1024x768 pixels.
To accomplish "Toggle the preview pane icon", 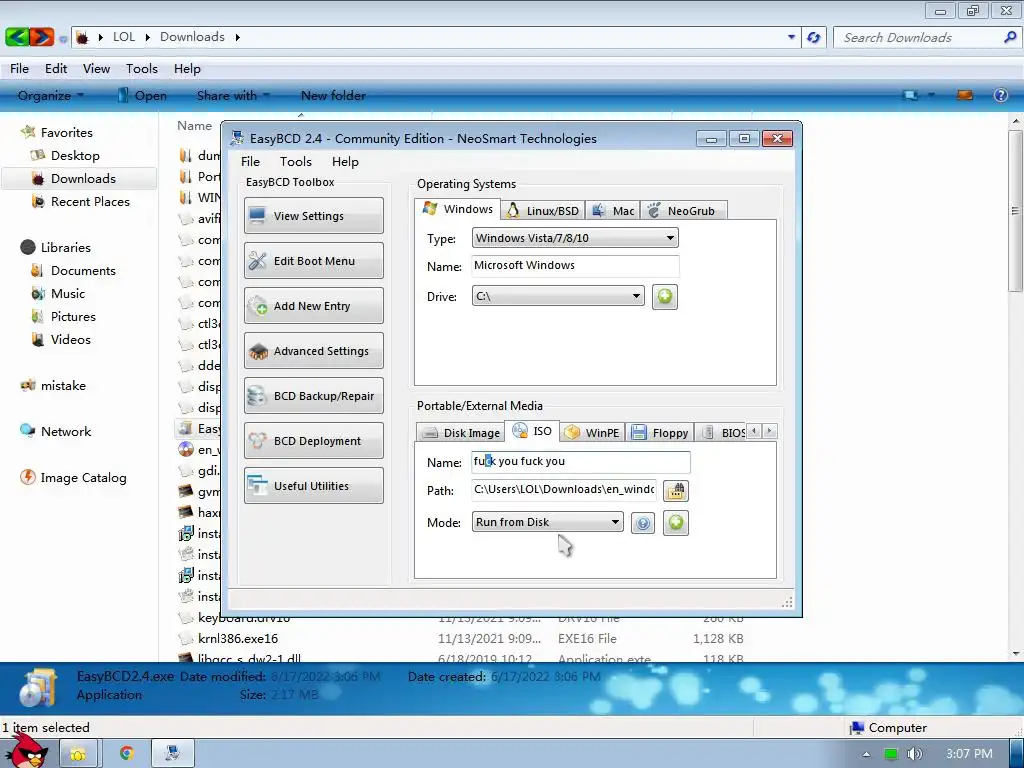I will (965, 95).
